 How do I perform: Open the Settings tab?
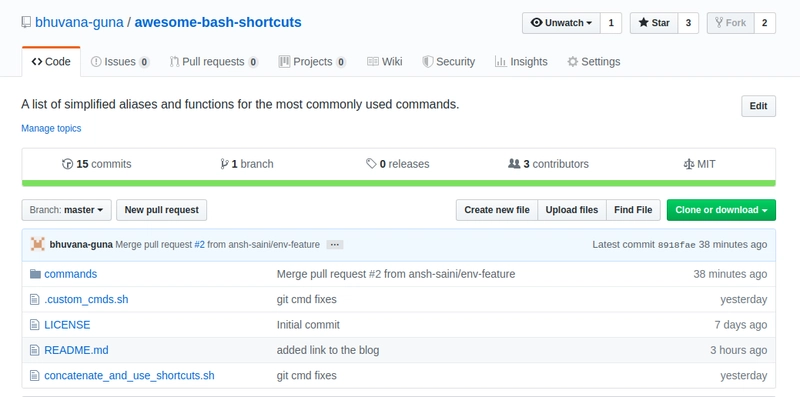[x=594, y=62]
